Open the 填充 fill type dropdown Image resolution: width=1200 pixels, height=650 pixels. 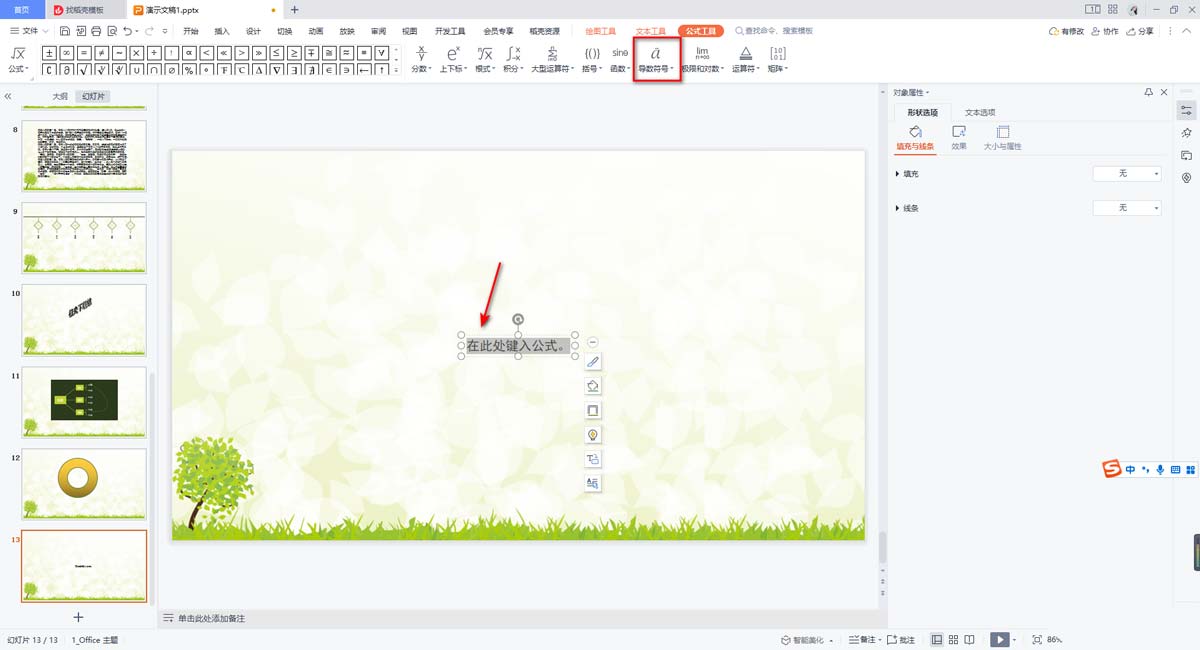(1127, 174)
